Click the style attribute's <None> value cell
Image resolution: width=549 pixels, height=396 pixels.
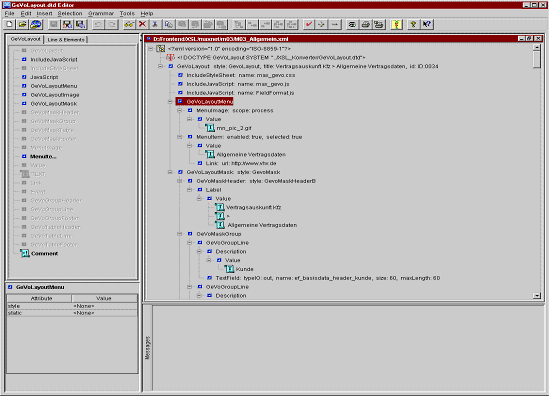(104, 306)
